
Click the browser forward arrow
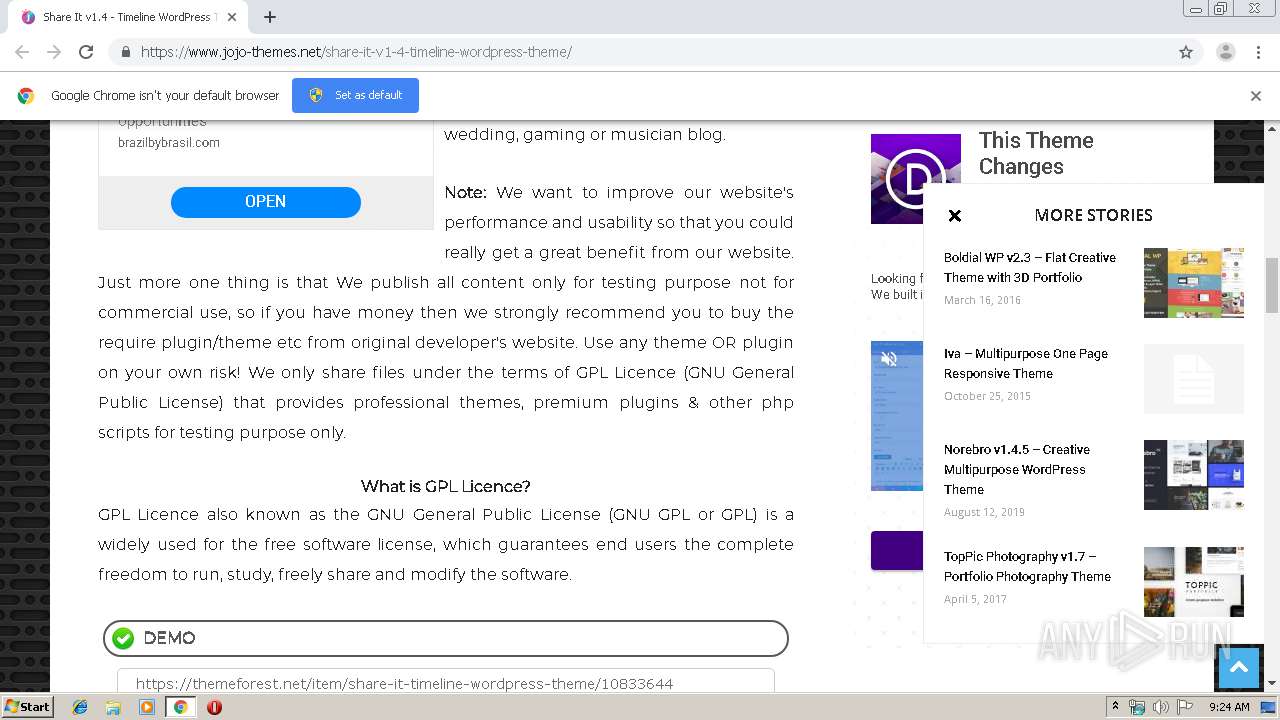54,52
